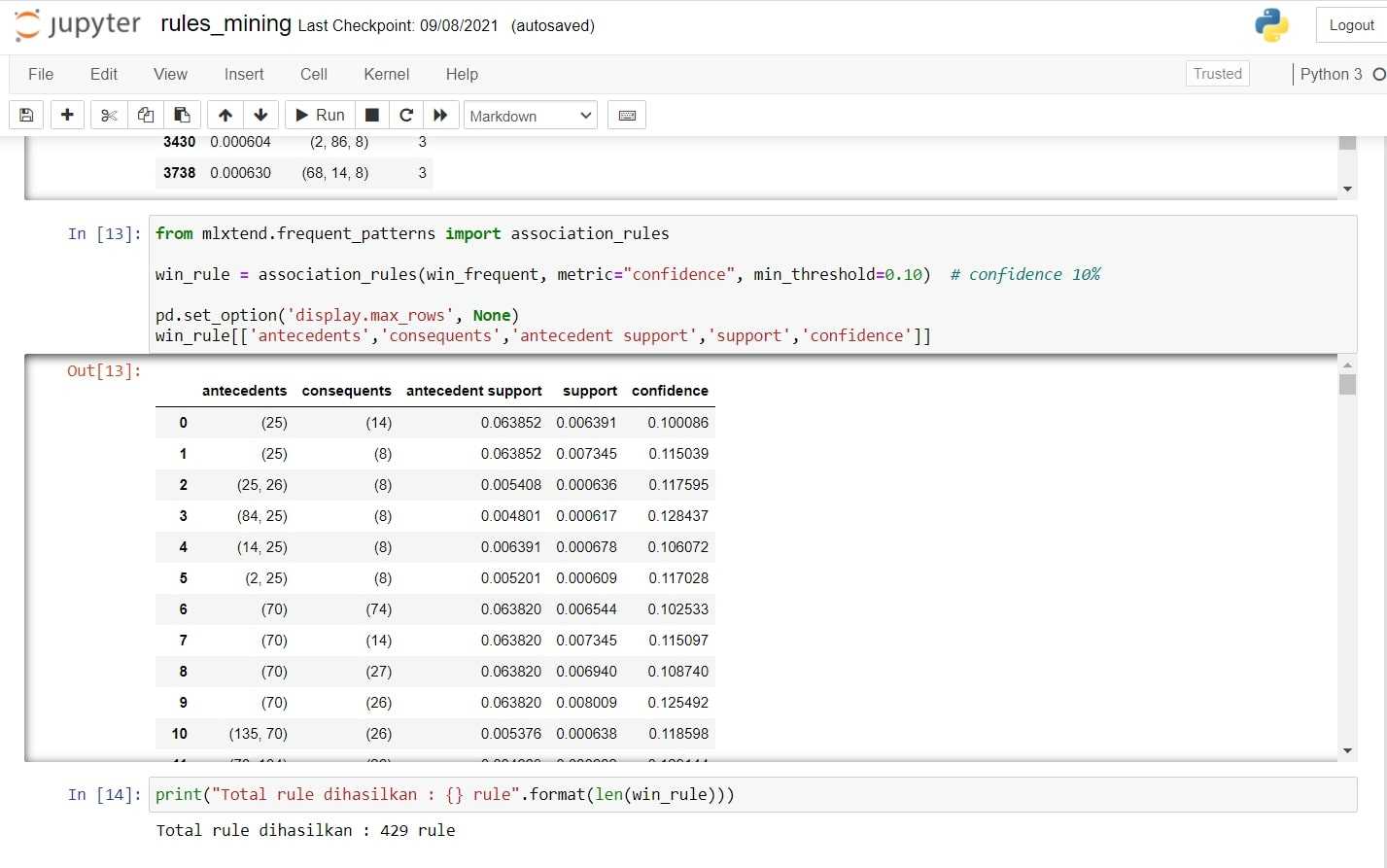Save notebook with the floppy disk icon

(x=26, y=115)
